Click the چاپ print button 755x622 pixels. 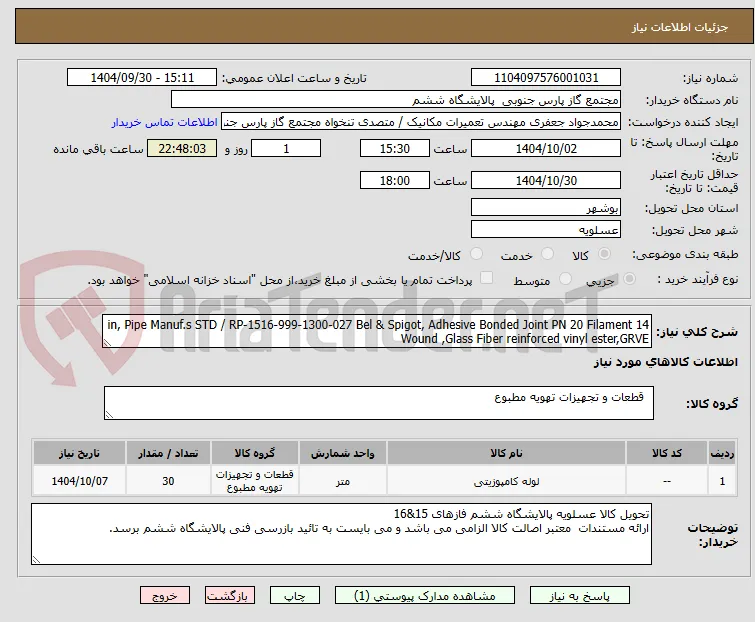pyautogui.click(x=295, y=596)
